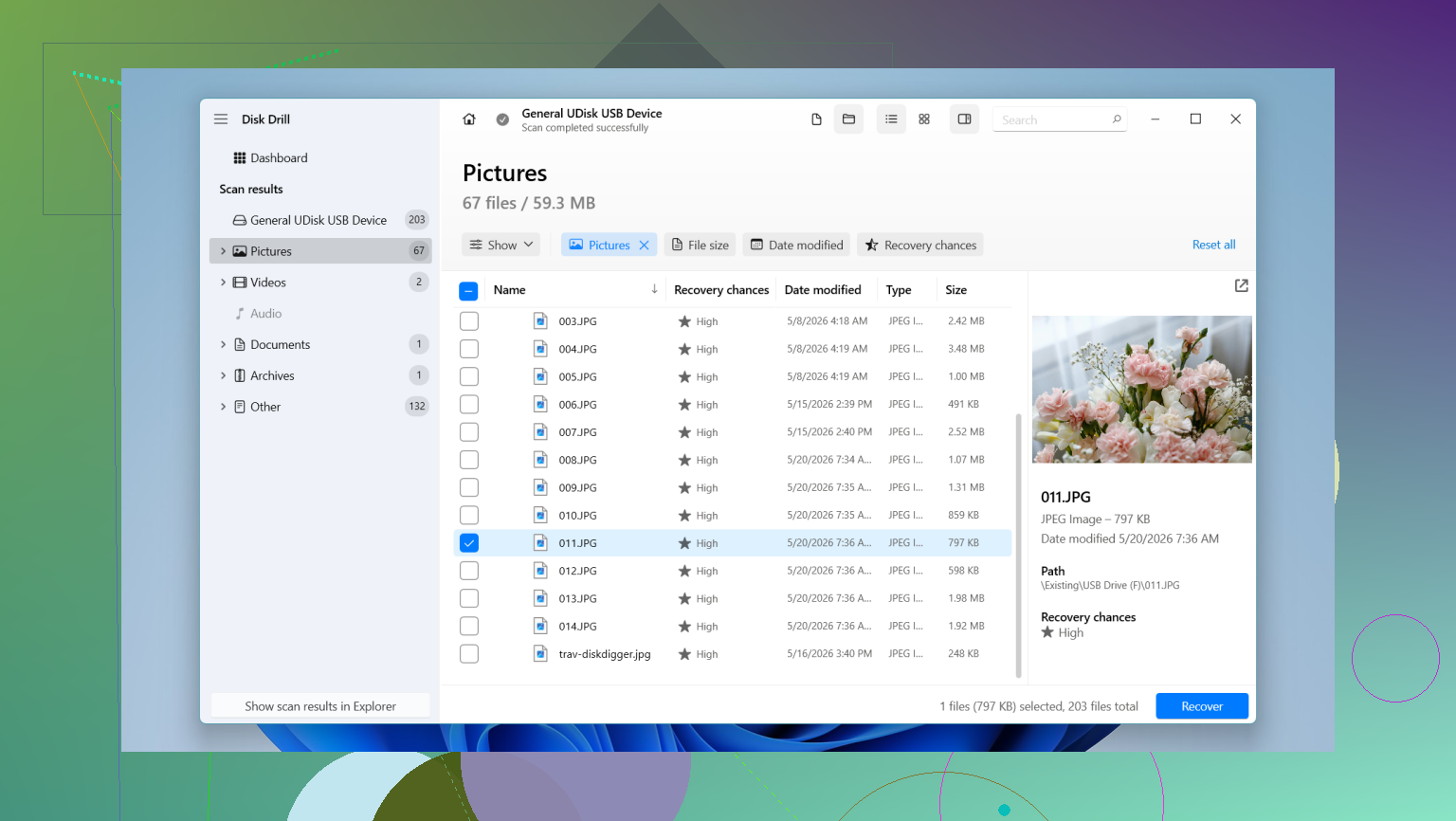Click the Recovery chances star in the preview pane

click(x=1047, y=632)
